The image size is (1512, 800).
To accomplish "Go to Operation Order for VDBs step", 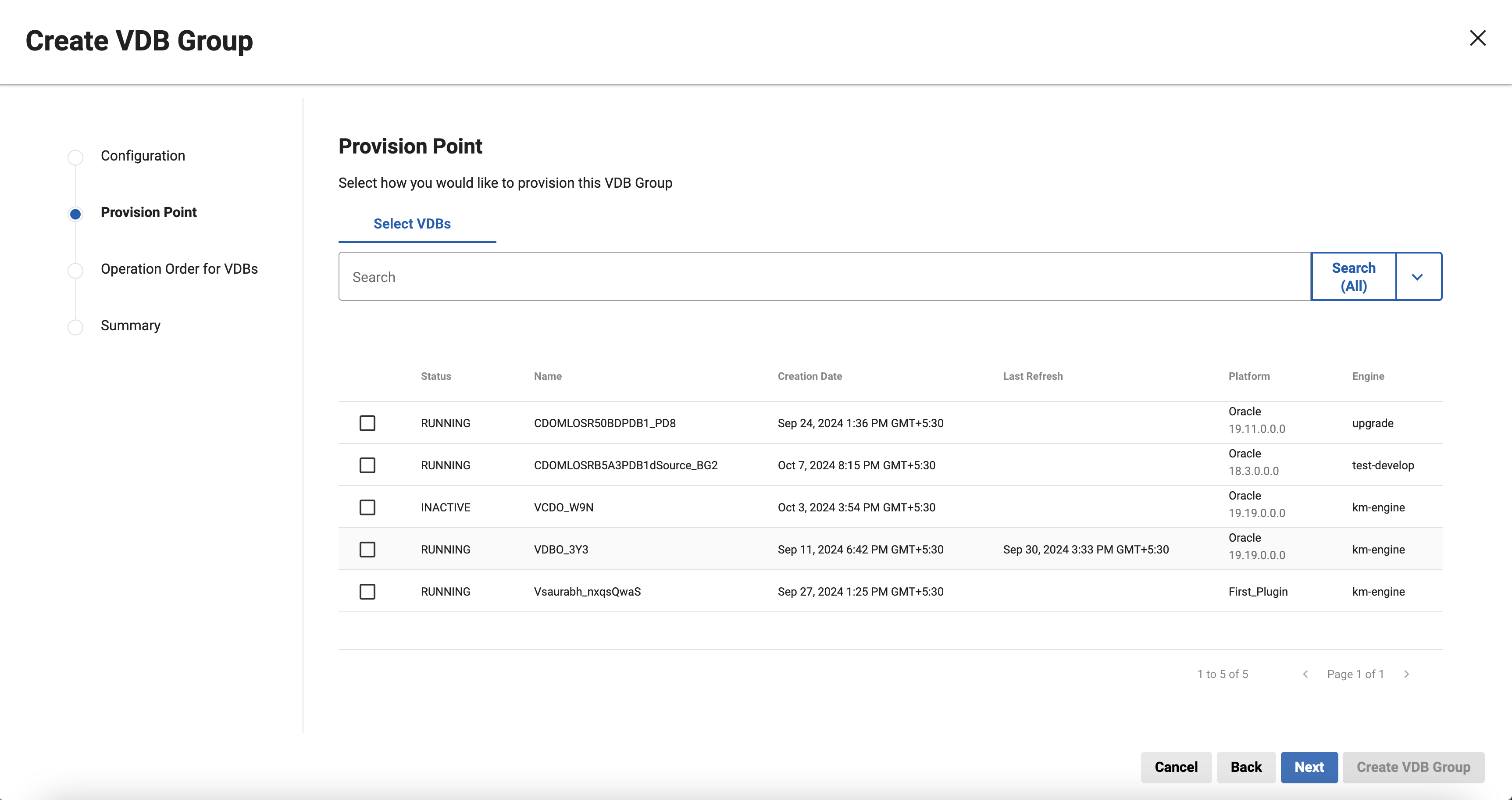I will click(179, 269).
